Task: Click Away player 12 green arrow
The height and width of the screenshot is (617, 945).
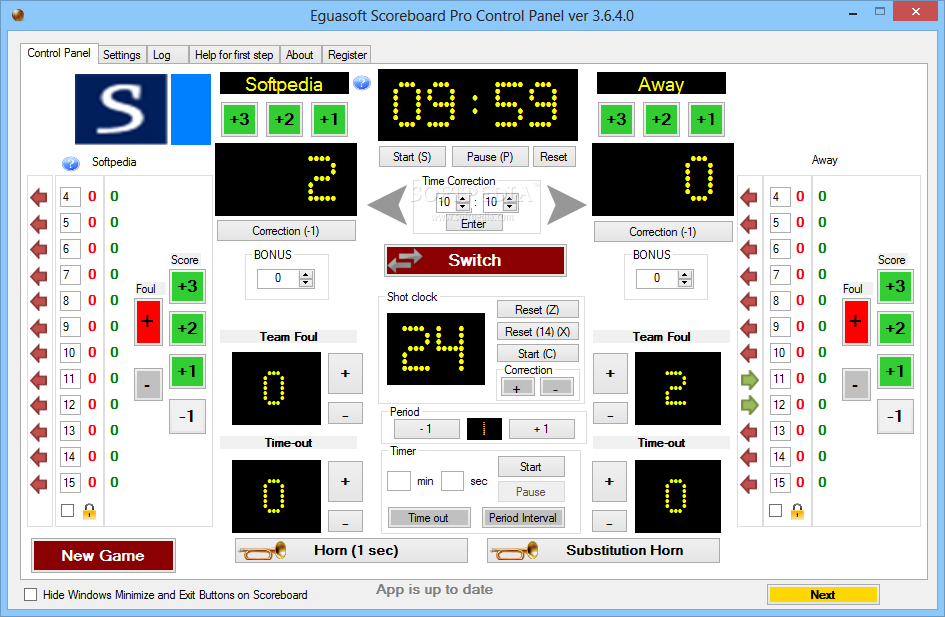Action: [749, 405]
